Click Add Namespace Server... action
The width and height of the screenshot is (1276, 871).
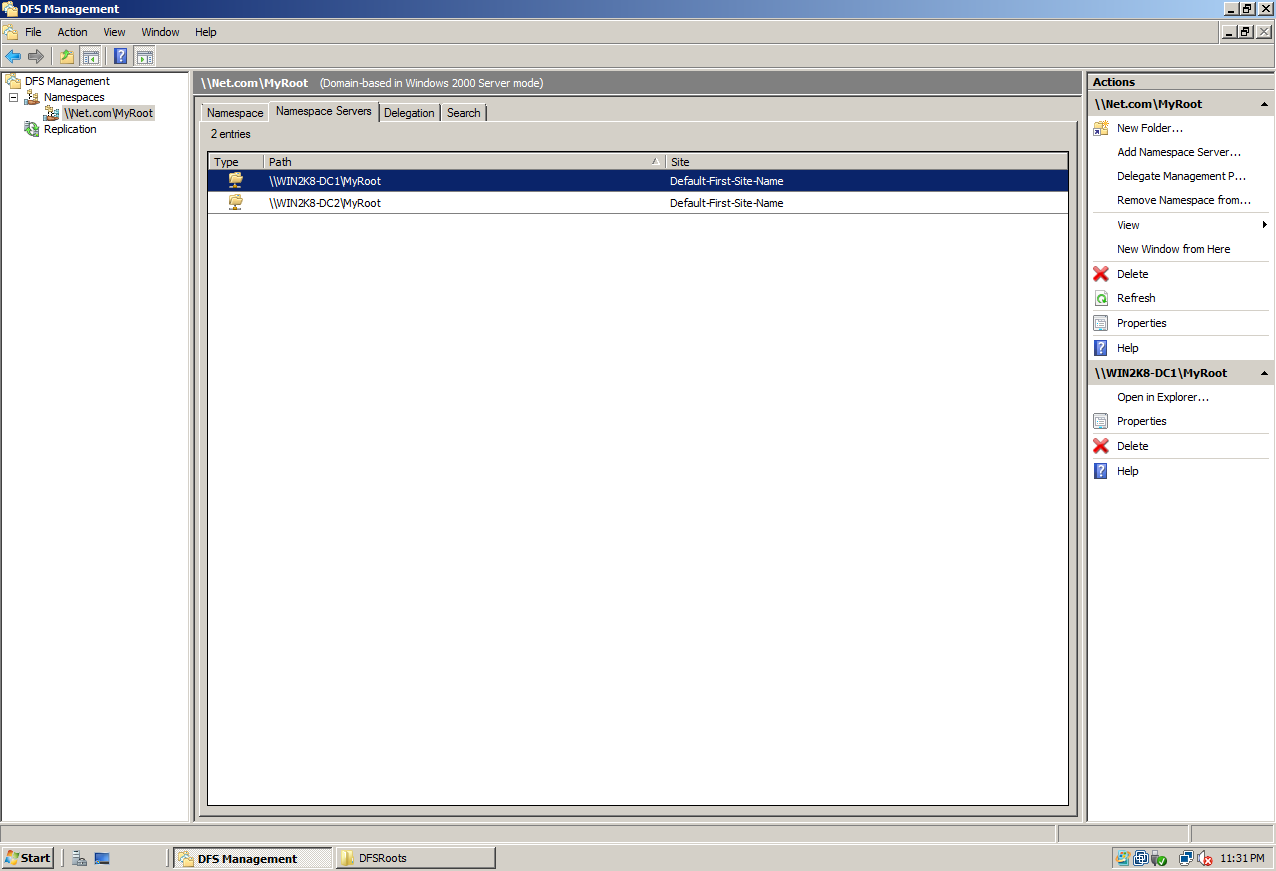[x=1179, y=152]
